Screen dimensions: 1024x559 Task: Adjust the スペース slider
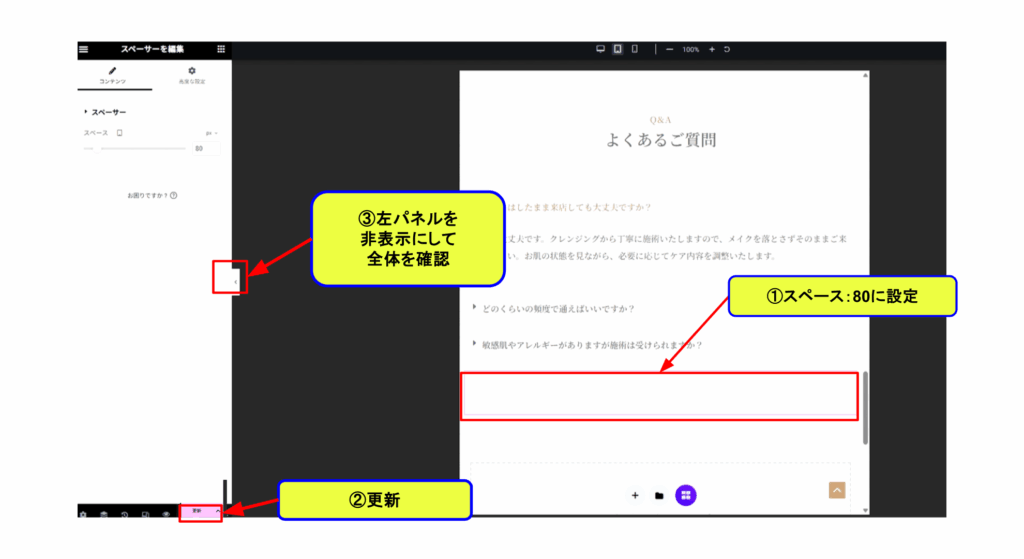point(135,149)
